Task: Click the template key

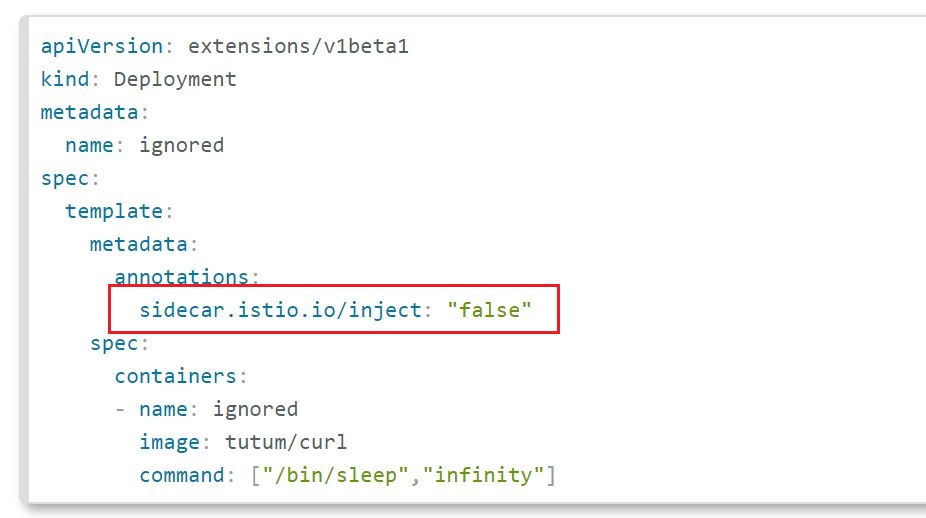Action: (x=113, y=211)
